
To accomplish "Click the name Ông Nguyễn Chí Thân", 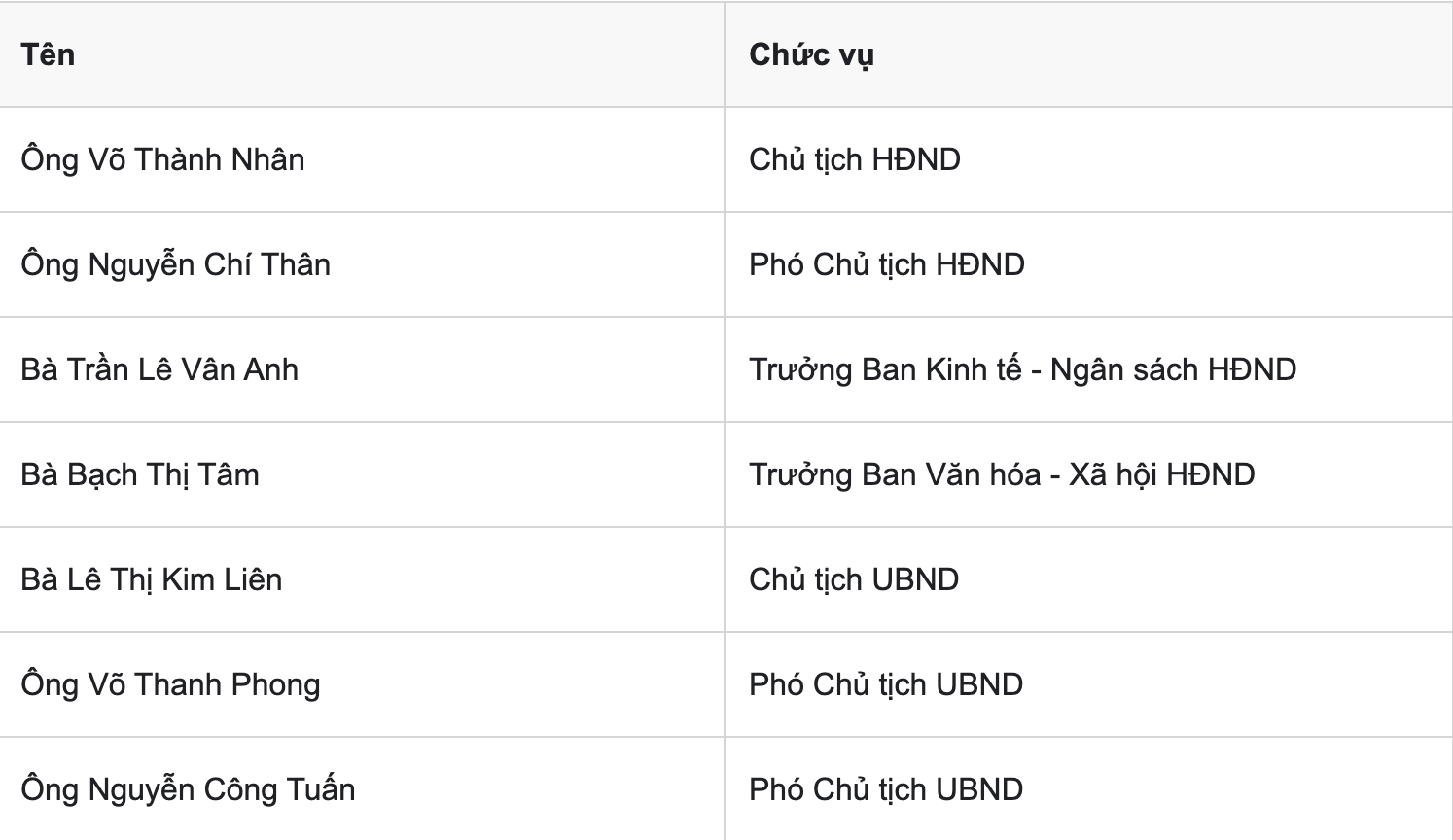I will pos(175,264).
